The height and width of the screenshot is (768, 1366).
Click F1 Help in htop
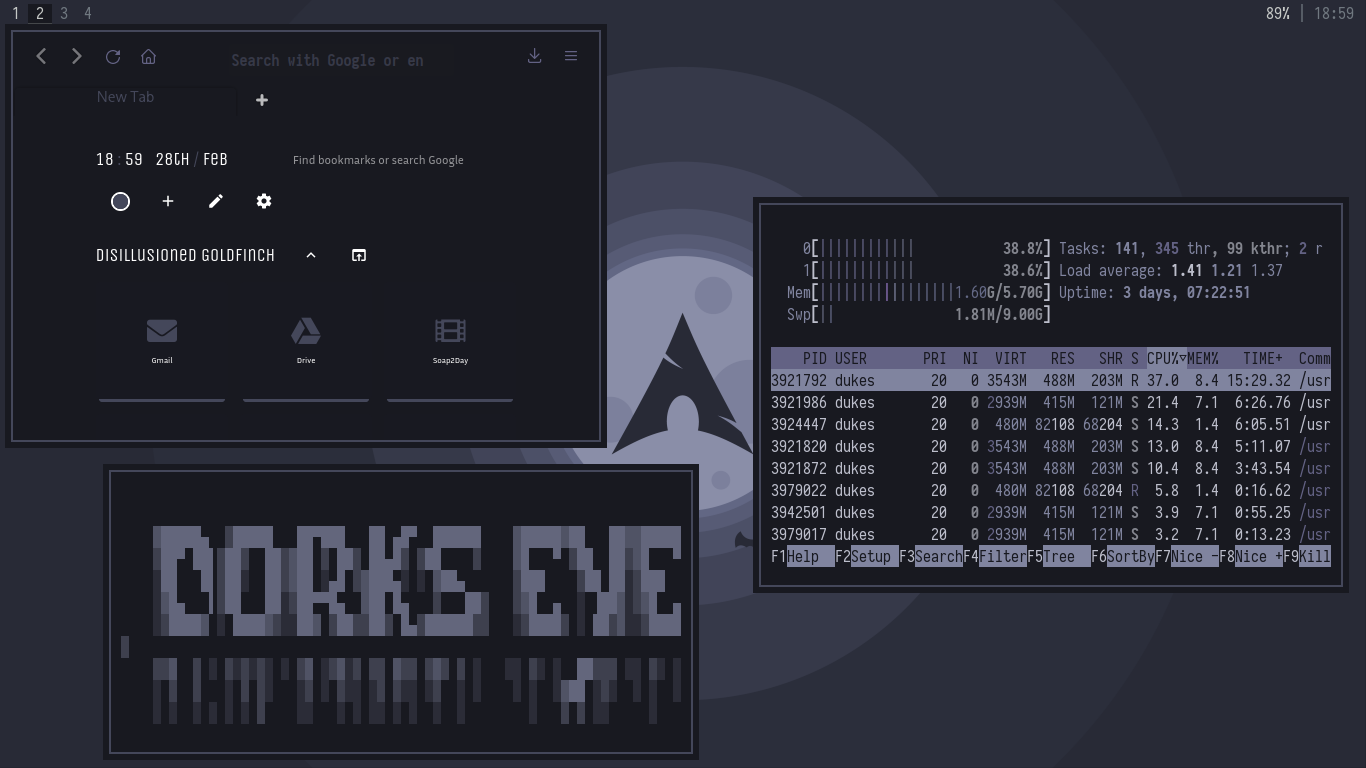pos(803,557)
